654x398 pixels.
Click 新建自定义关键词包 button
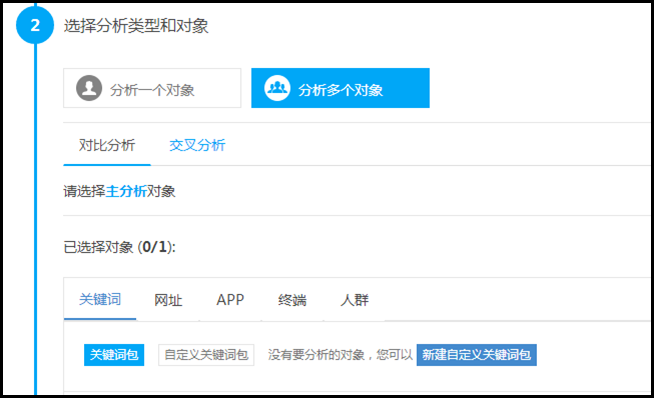click(x=476, y=355)
